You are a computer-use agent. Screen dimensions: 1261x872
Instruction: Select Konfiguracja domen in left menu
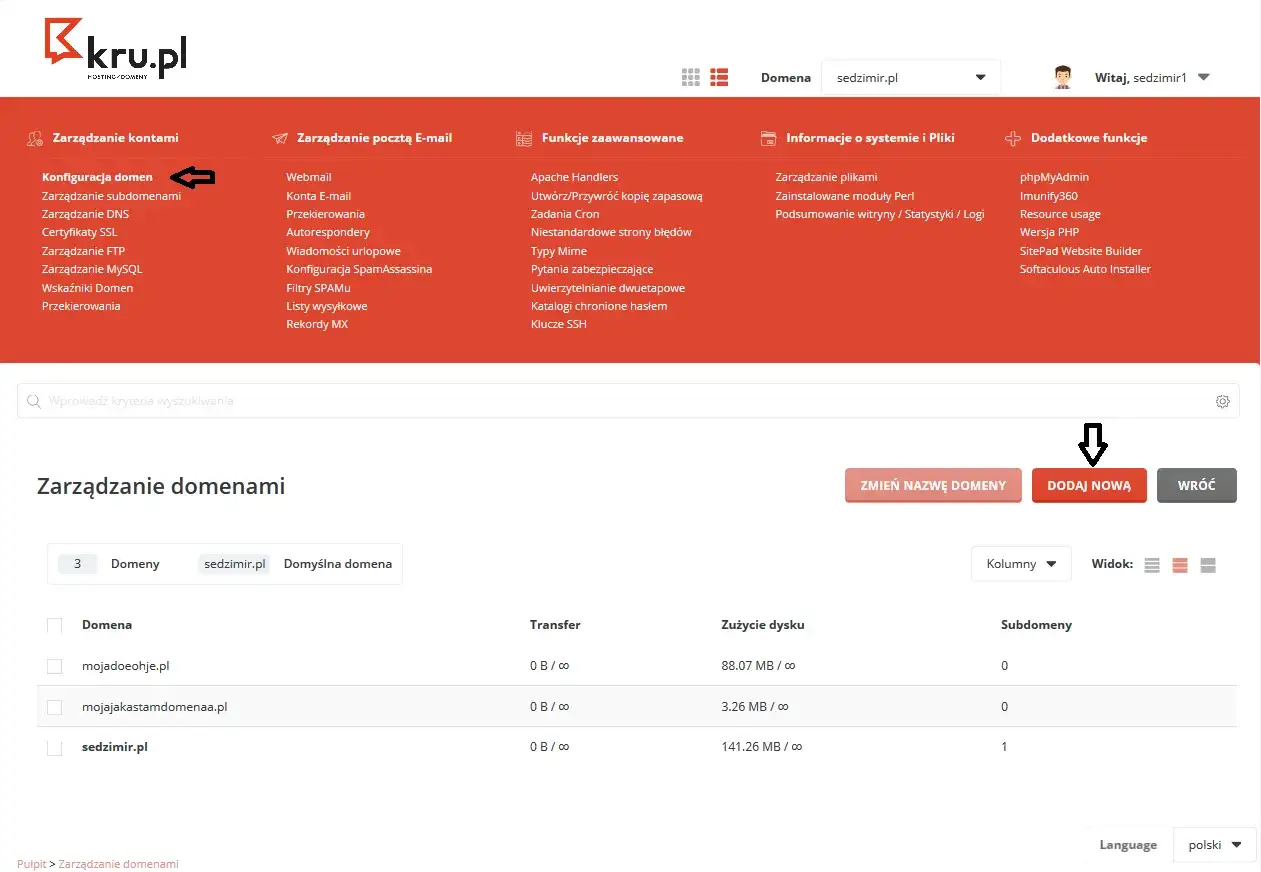point(96,176)
